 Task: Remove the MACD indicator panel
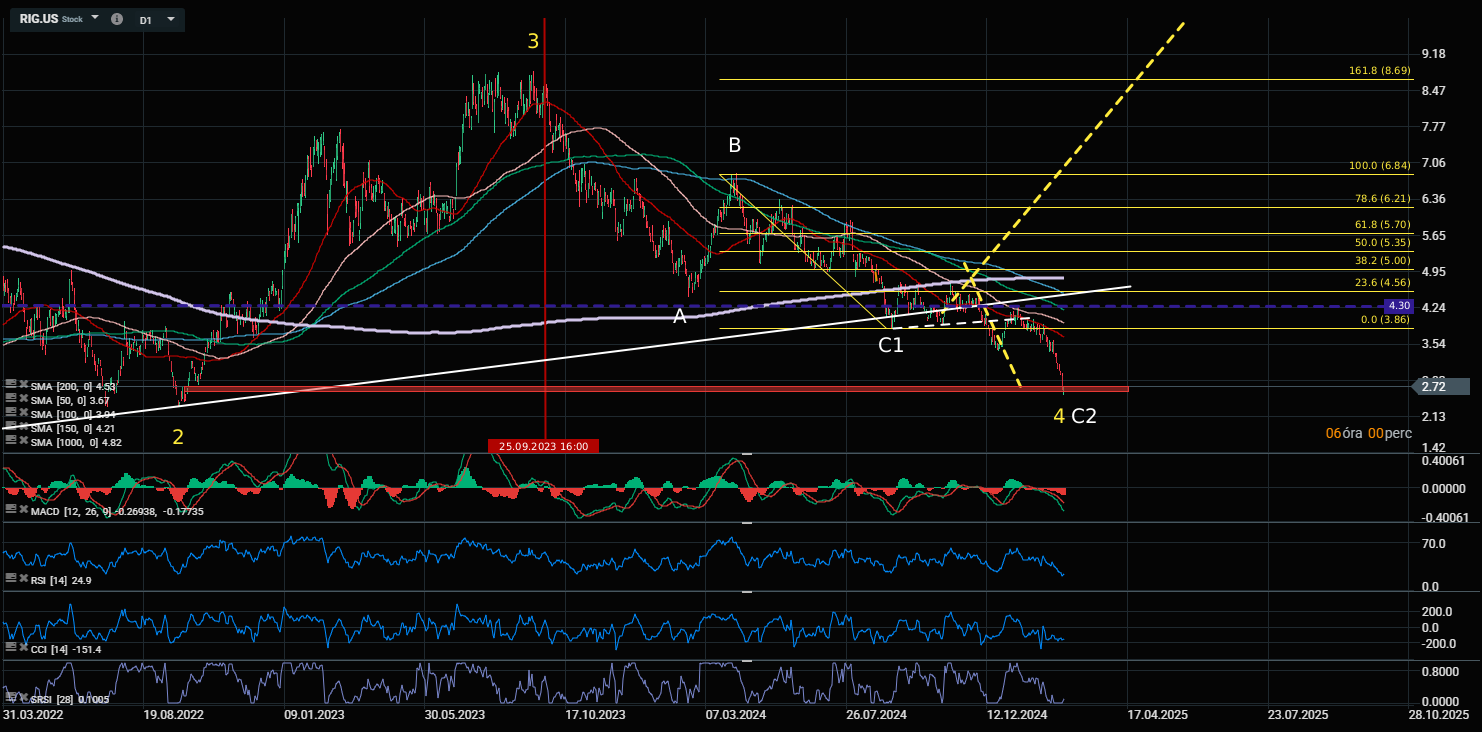tap(23, 510)
